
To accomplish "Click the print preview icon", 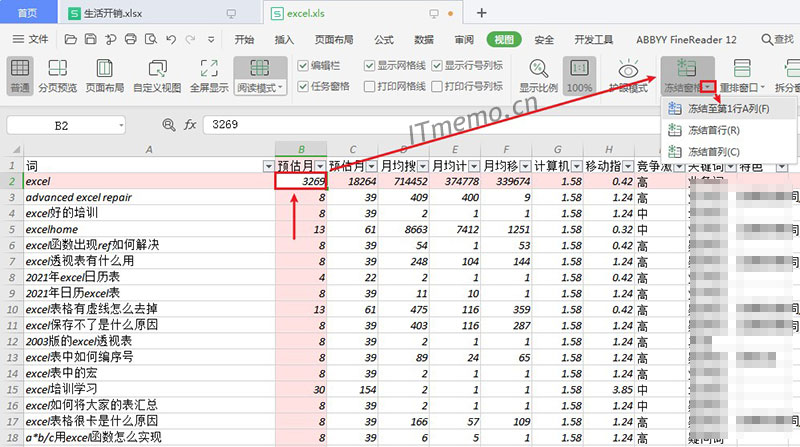I will coord(151,39).
